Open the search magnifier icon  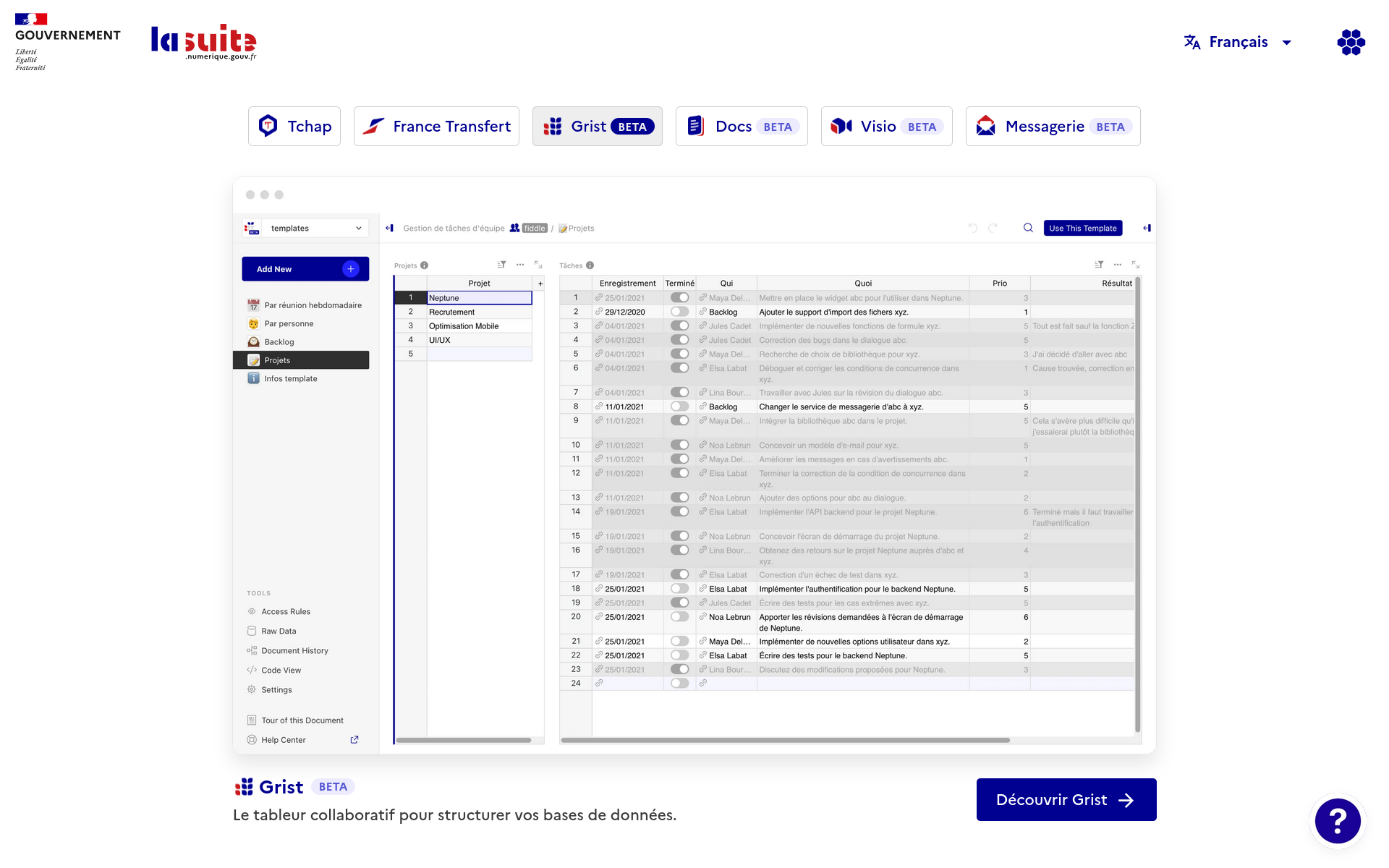(x=1028, y=228)
